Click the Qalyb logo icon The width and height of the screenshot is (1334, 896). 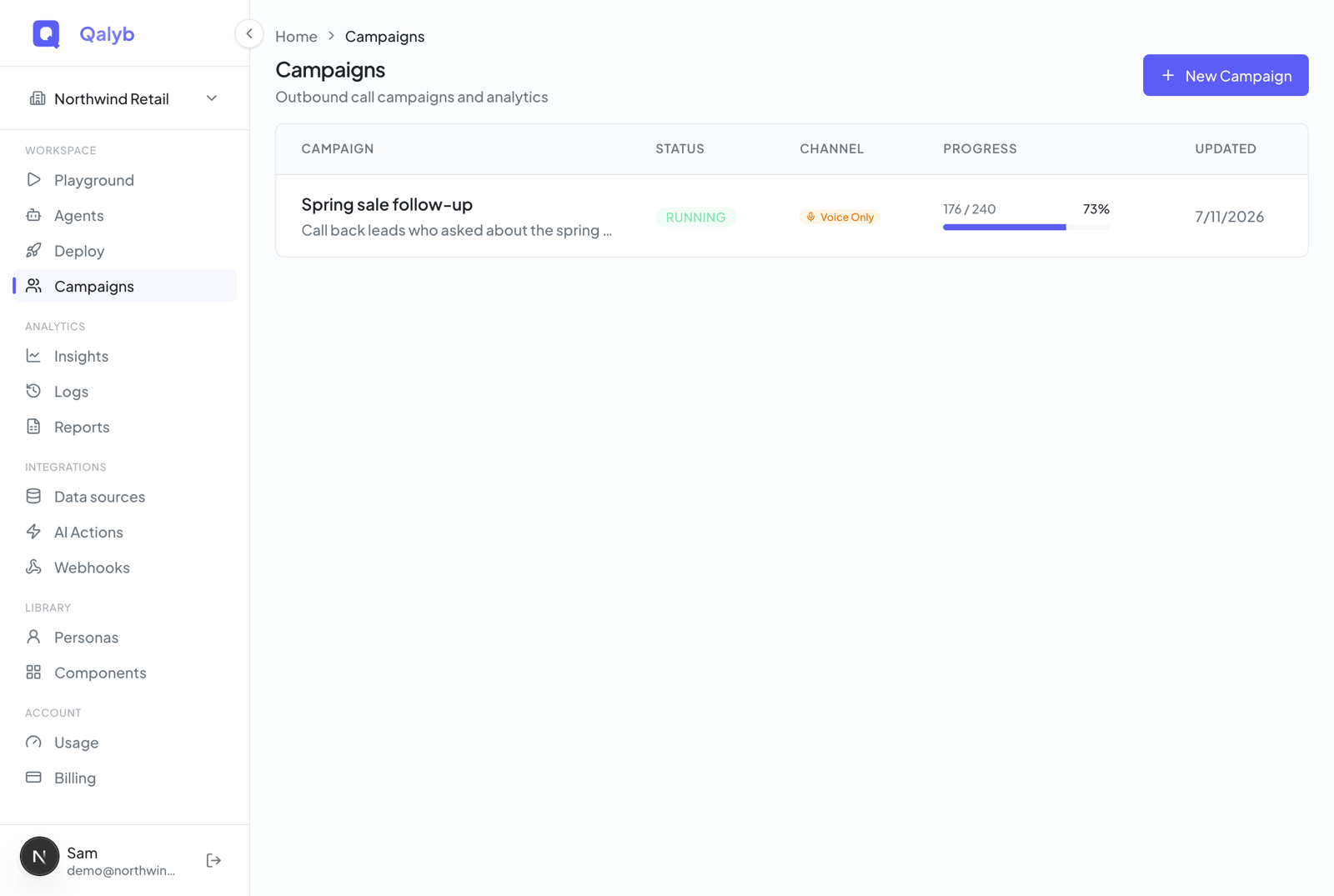[x=46, y=34]
